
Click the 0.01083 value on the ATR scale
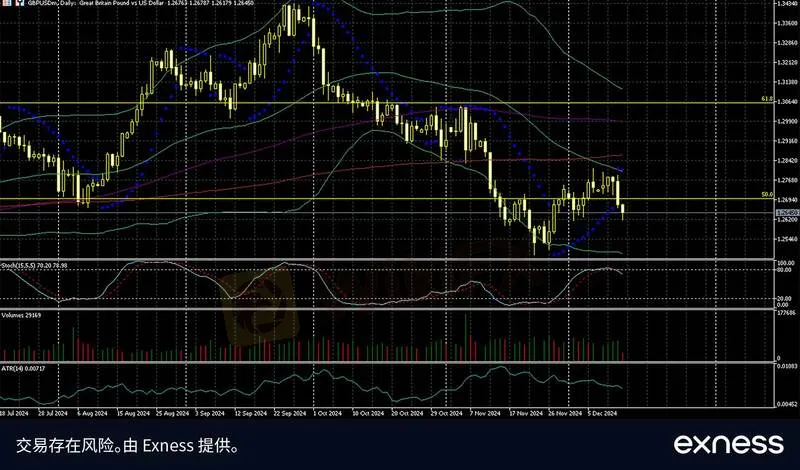coord(785,369)
